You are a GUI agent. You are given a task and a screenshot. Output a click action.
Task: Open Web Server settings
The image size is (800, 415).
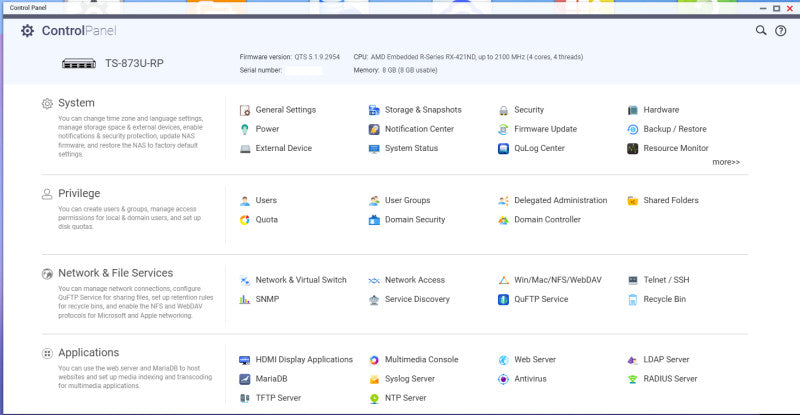527,359
